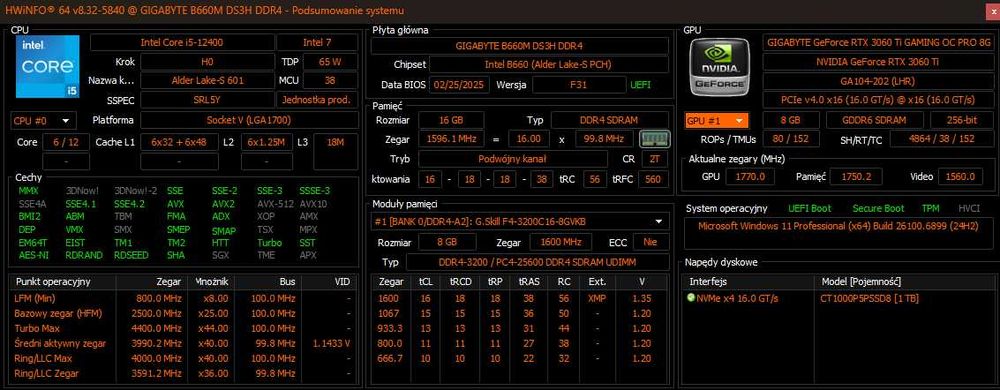
Task: Click the GIGABYTE GeForce RTX 3060 Ti GAMING field
Action: point(879,43)
